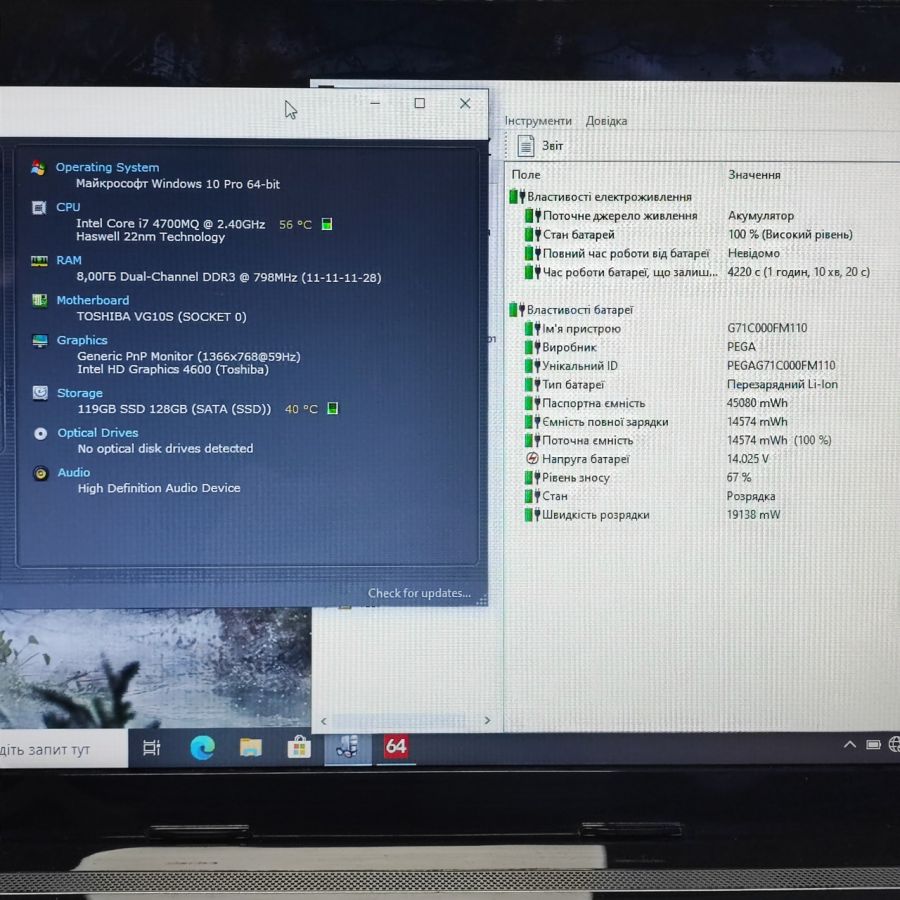Screen dimensions: 900x900
Task: Switch to Speccy in the taskbar
Action: click(x=347, y=747)
